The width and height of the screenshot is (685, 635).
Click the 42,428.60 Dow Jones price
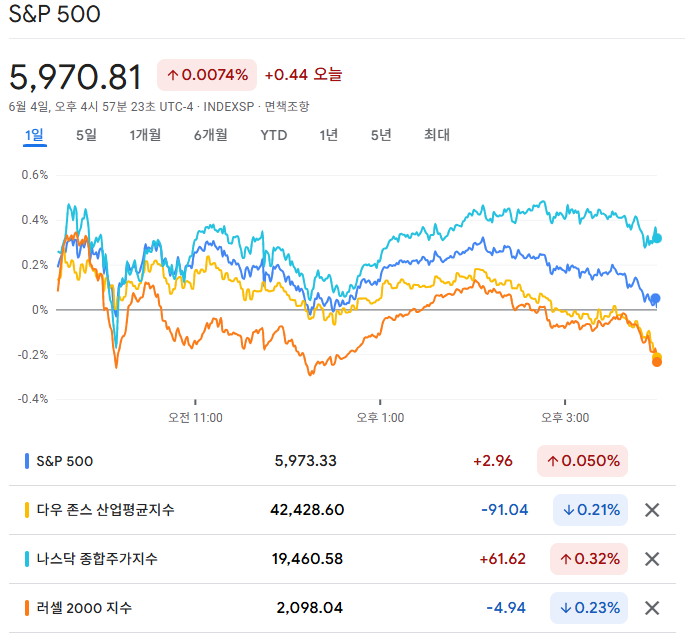pos(307,510)
